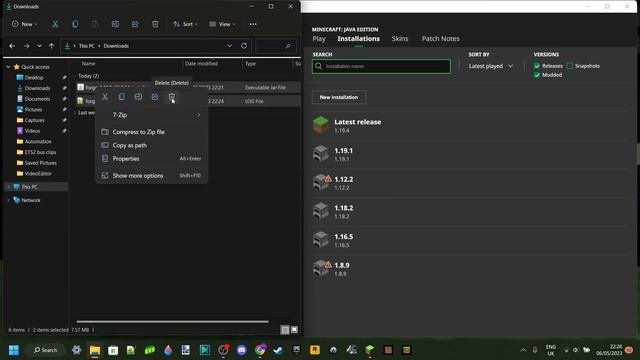The height and width of the screenshot is (360, 640).
Task: Open Chrome from the taskbar
Action: pyautogui.click(x=260, y=350)
